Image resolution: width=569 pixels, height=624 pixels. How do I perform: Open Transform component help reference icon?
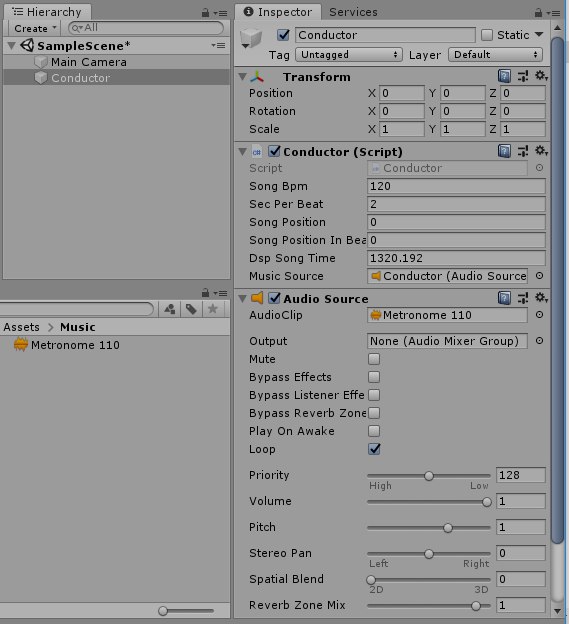[x=504, y=76]
